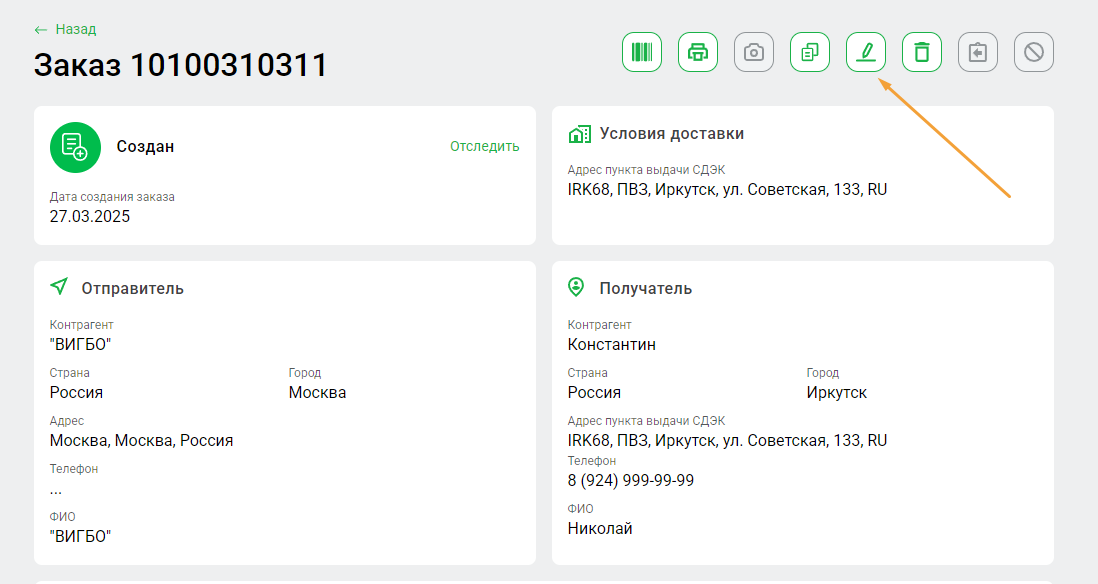Click the clipboard with arrow icon
Image resolution: width=1098 pixels, height=584 pixels.
(978, 52)
